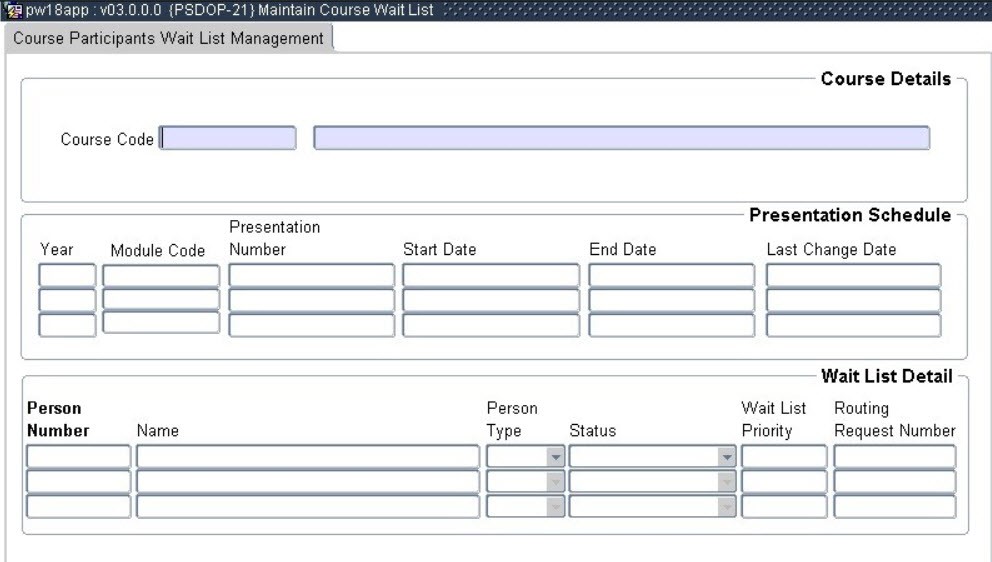This screenshot has height=562, width=992.
Task: Focus the Course Code input field
Action: [x=228, y=138]
